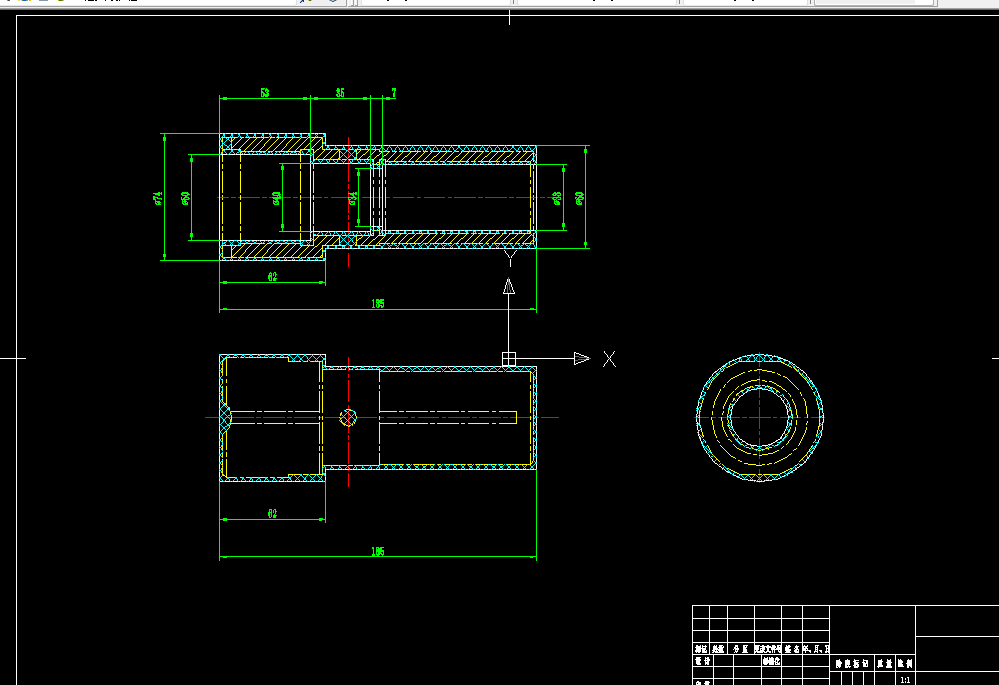The height and width of the screenshot is (685, 999).
Task: Select the 53 dimension text
Action: (264, 92)
